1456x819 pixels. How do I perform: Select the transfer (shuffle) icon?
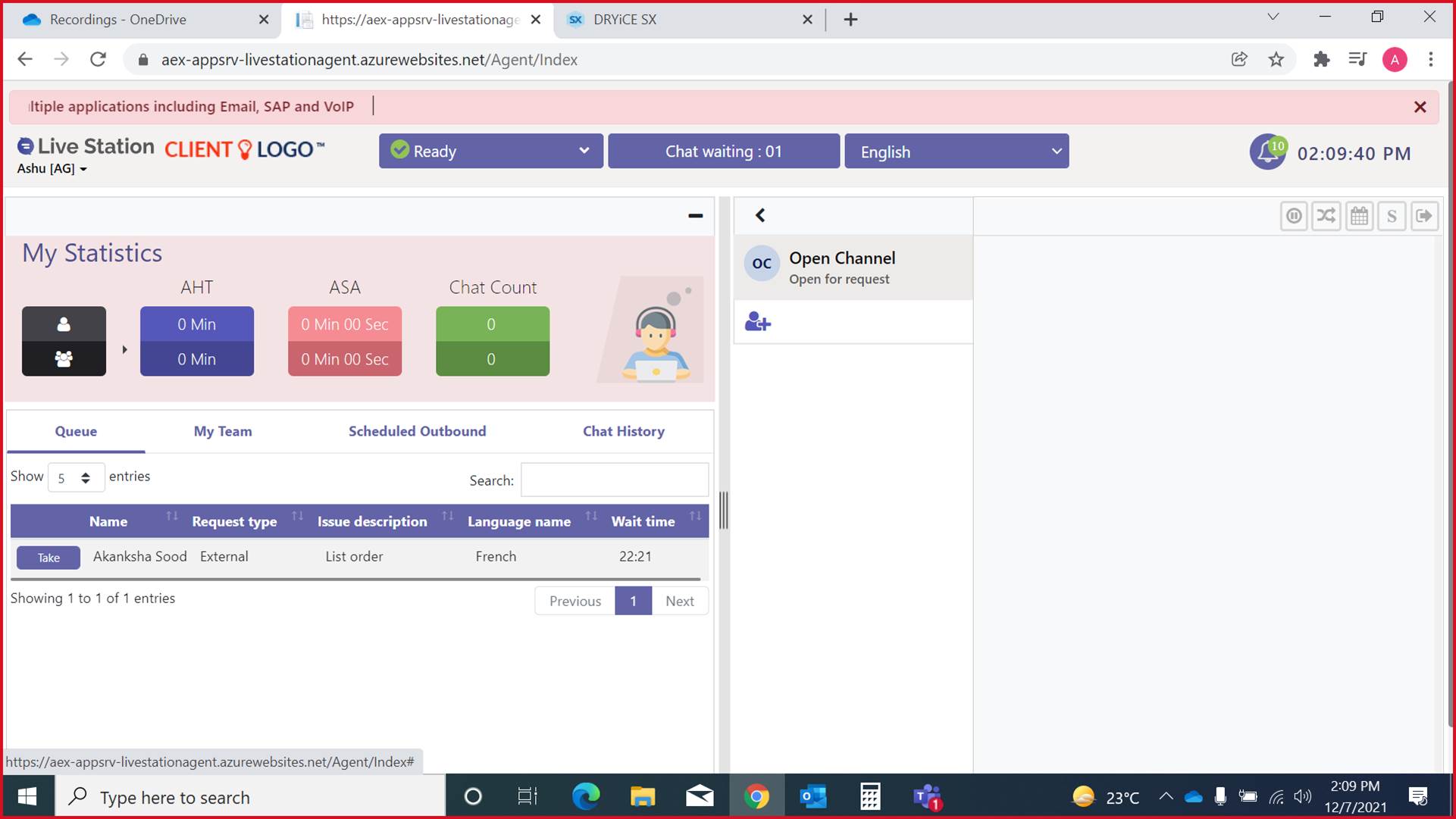pos(1326,216)
